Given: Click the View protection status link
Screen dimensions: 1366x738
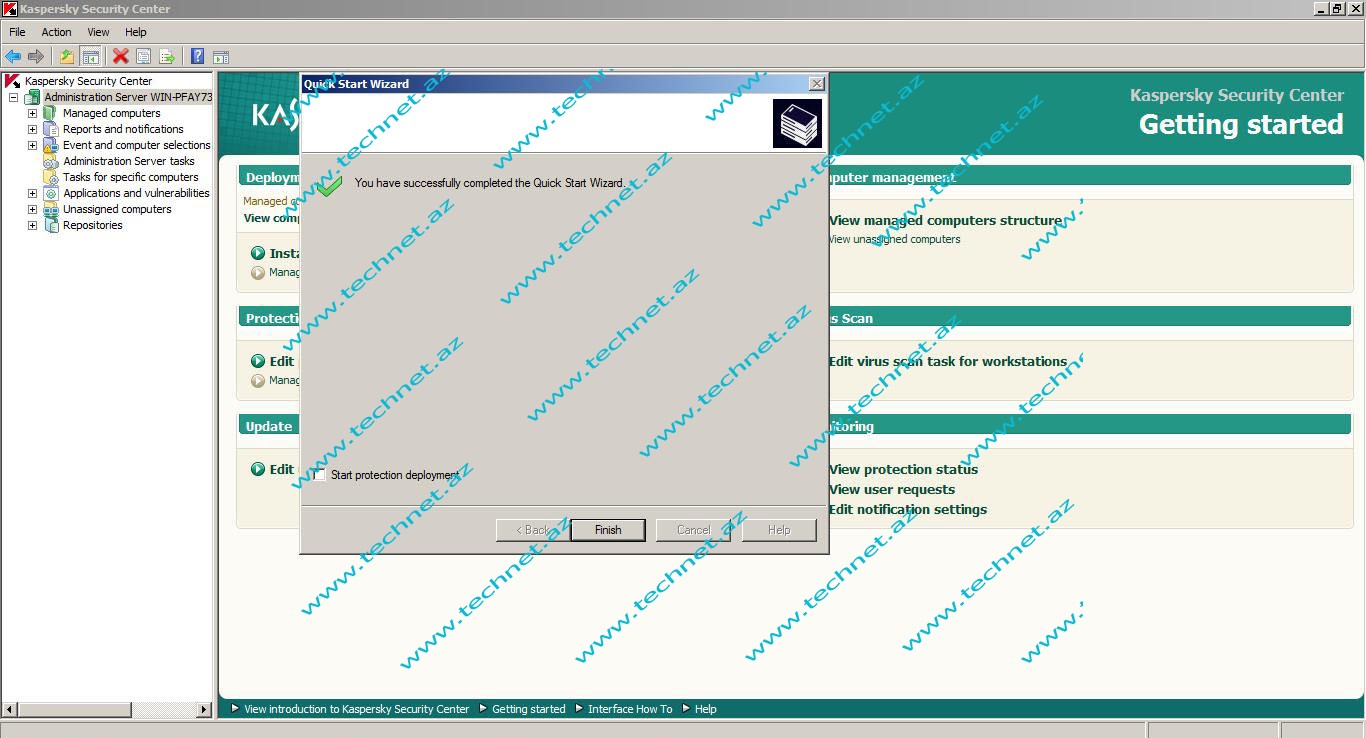Looking at the screenshot, I should click(903, 469).
